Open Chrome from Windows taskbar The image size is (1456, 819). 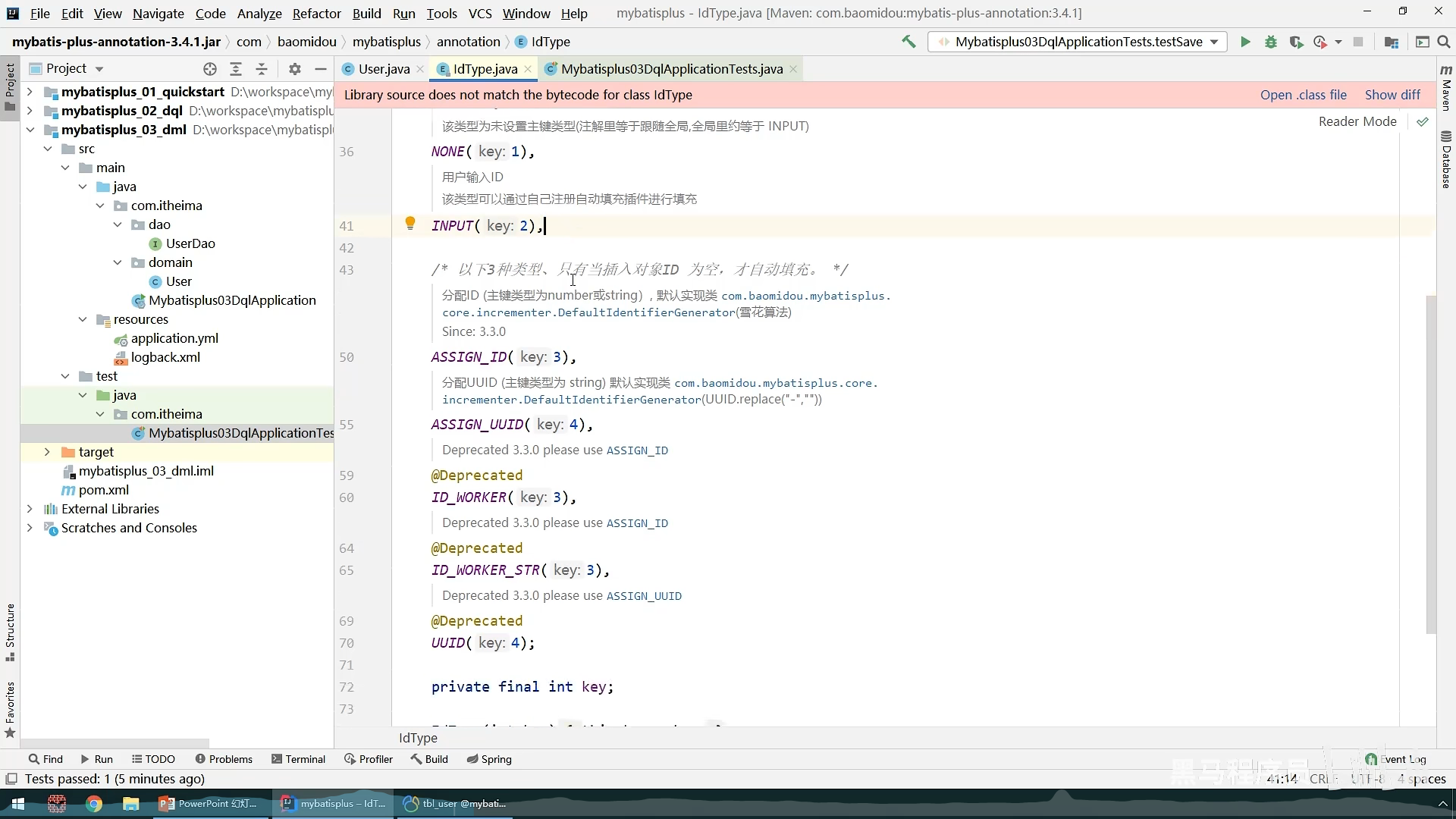[x=94, y=804]
